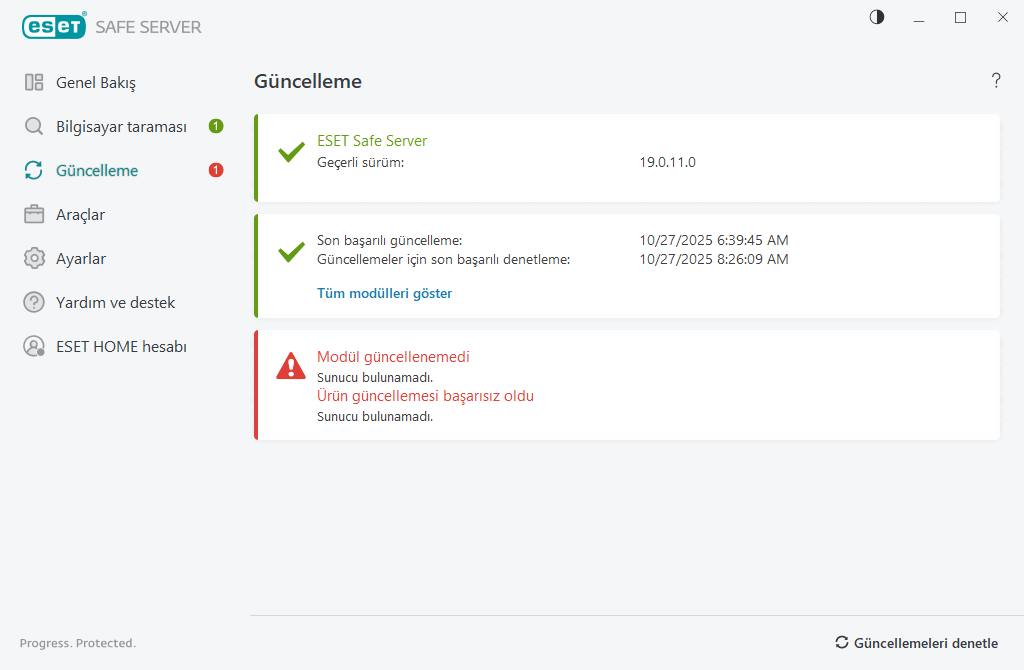The height and width of the screenshot is (670, 1024).
Task: Click the red notification badge on Güncelleme
Action: coord(216,170)
